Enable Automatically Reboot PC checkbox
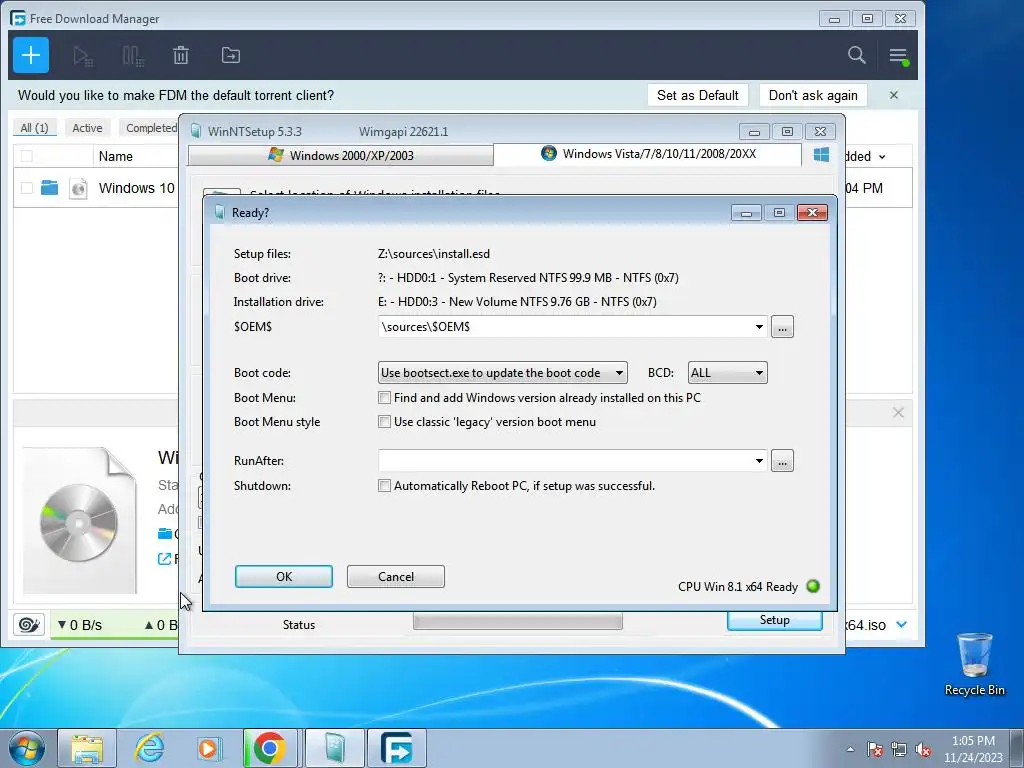 tap(385, 486)
